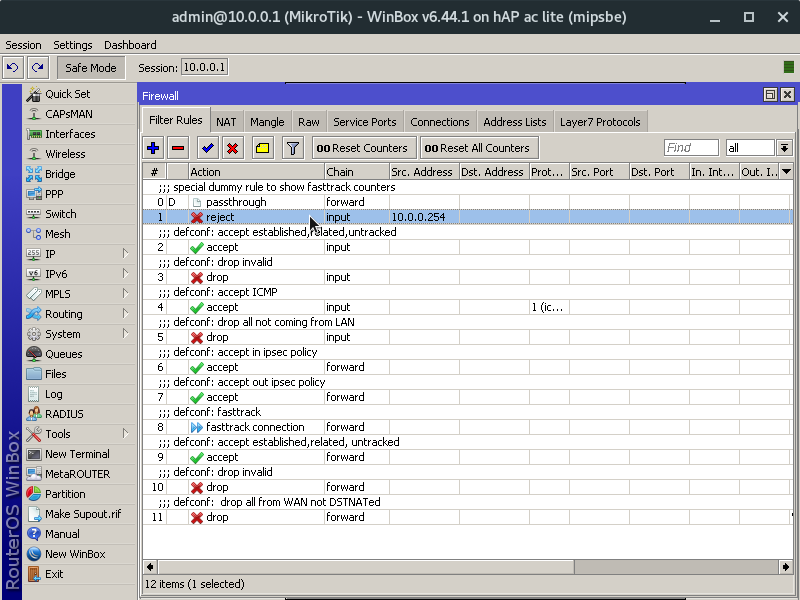Disable rule with red X icon

[x=233, y=148]
